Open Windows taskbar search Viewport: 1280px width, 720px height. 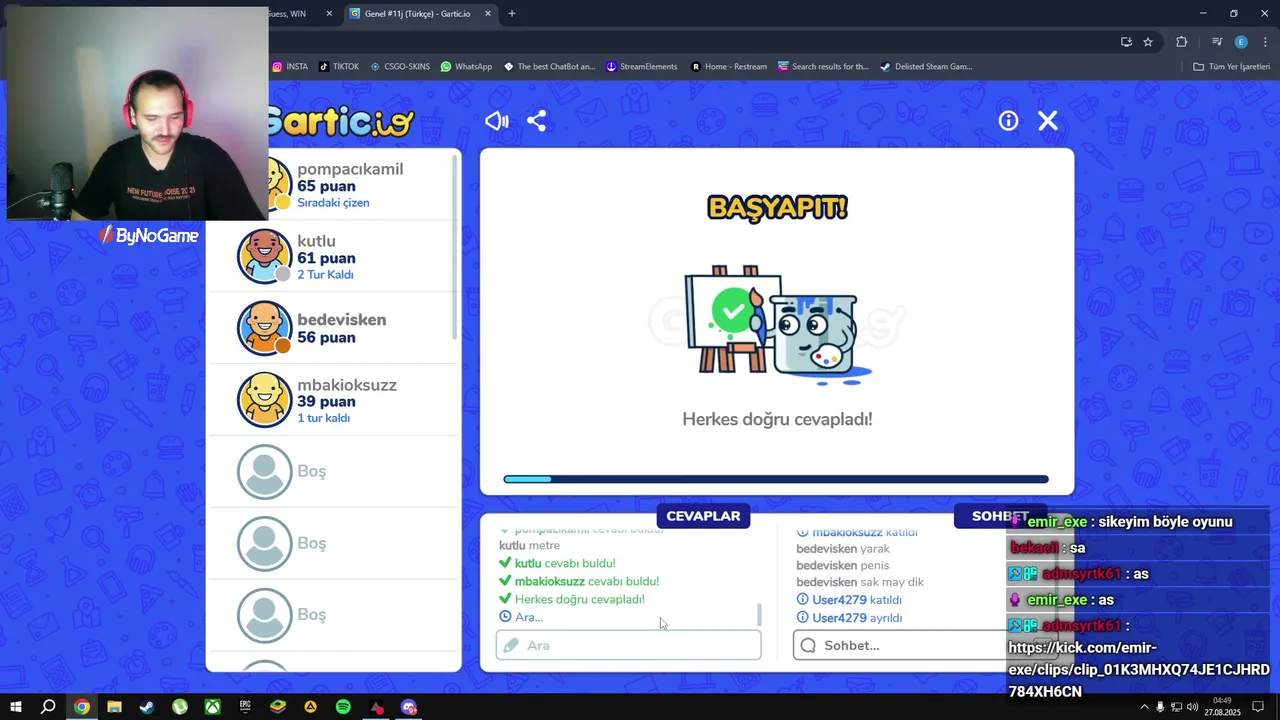48,707
